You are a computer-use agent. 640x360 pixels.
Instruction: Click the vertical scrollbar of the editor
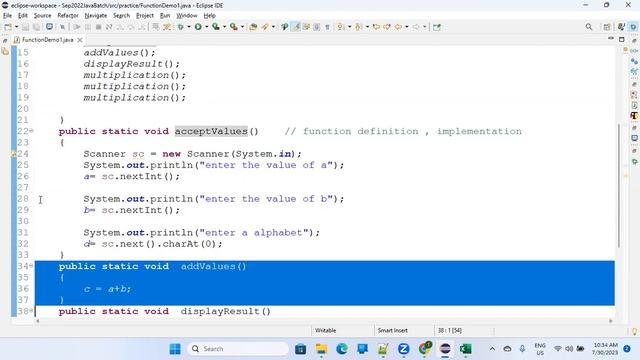coord(618,185)
